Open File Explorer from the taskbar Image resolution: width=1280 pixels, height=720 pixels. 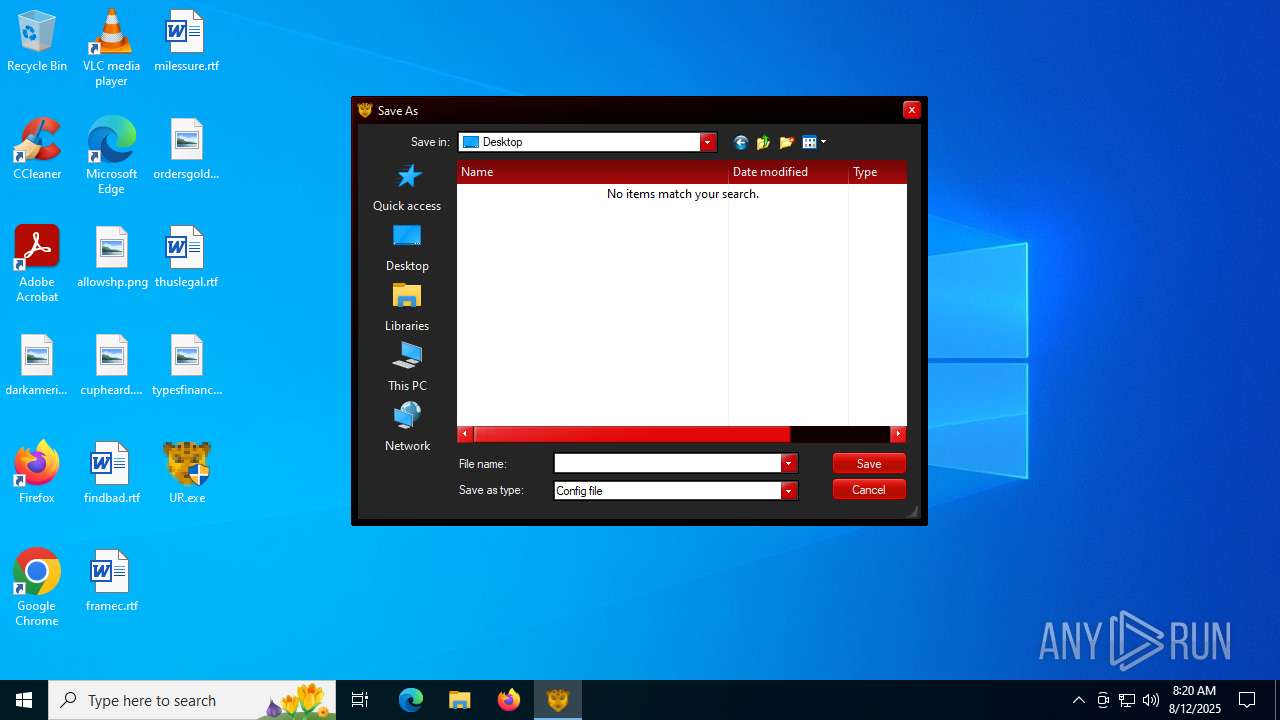pyautogui.click(x=460, y=700)
